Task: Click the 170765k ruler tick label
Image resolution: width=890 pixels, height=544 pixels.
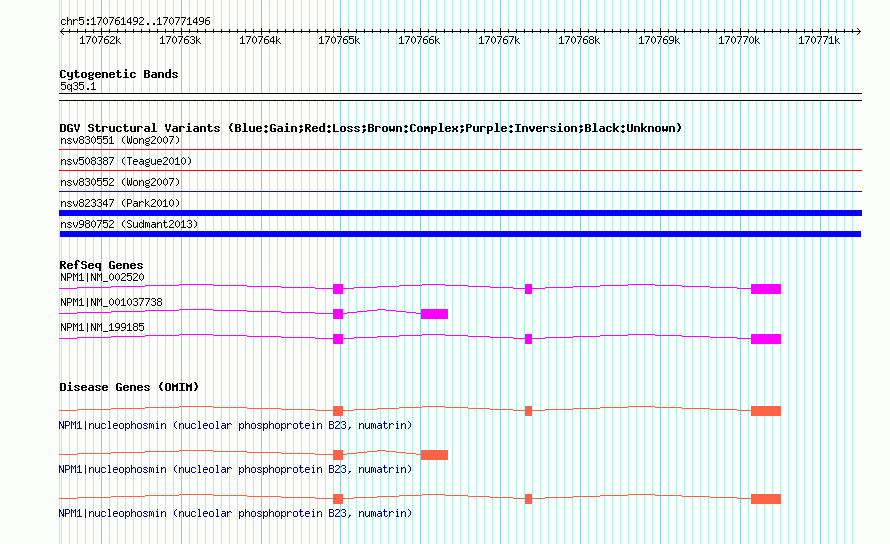Action: [x=339, y=40]
